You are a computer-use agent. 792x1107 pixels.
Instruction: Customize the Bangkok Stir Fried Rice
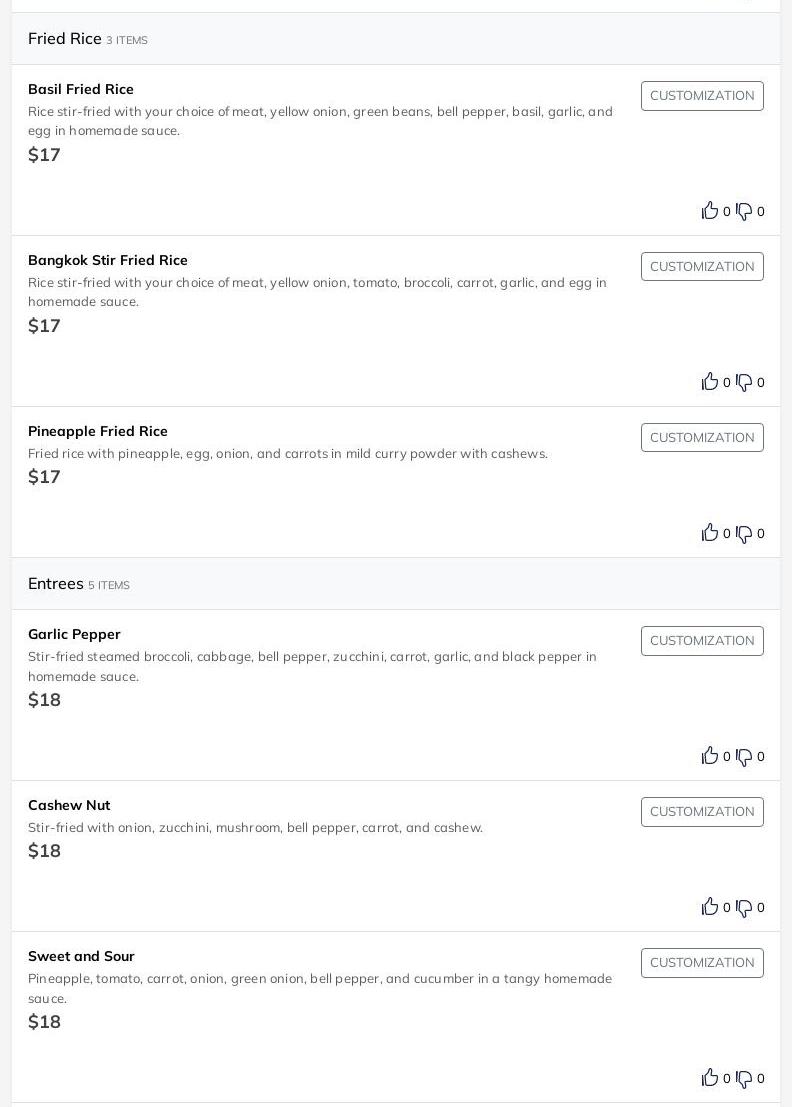702,267
